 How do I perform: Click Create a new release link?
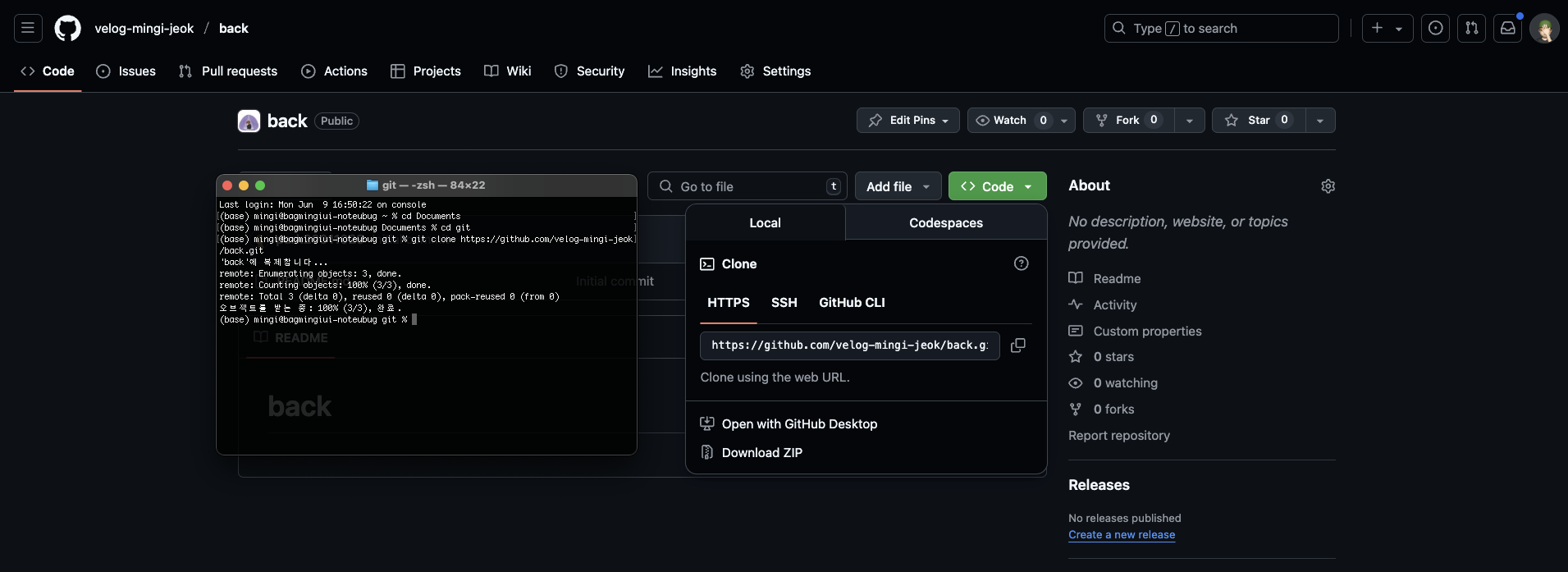click(x=1122, y=535)
